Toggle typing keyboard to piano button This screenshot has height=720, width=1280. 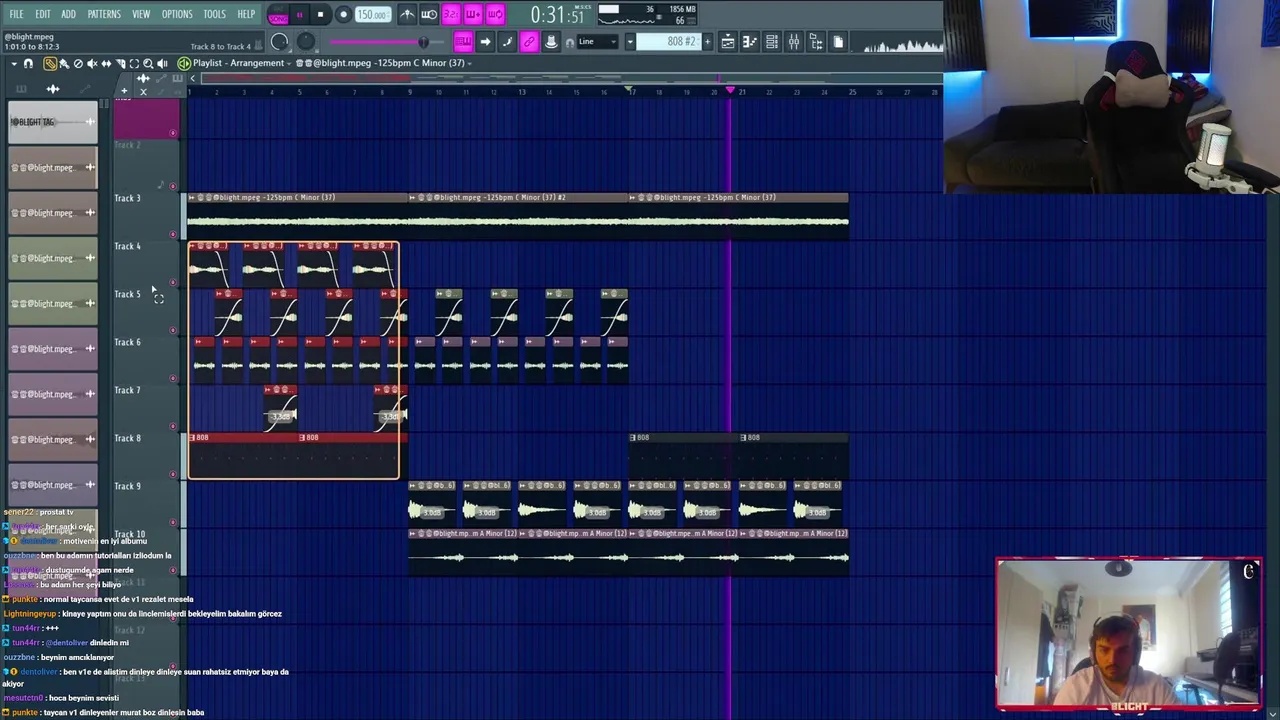coord(463,42)
